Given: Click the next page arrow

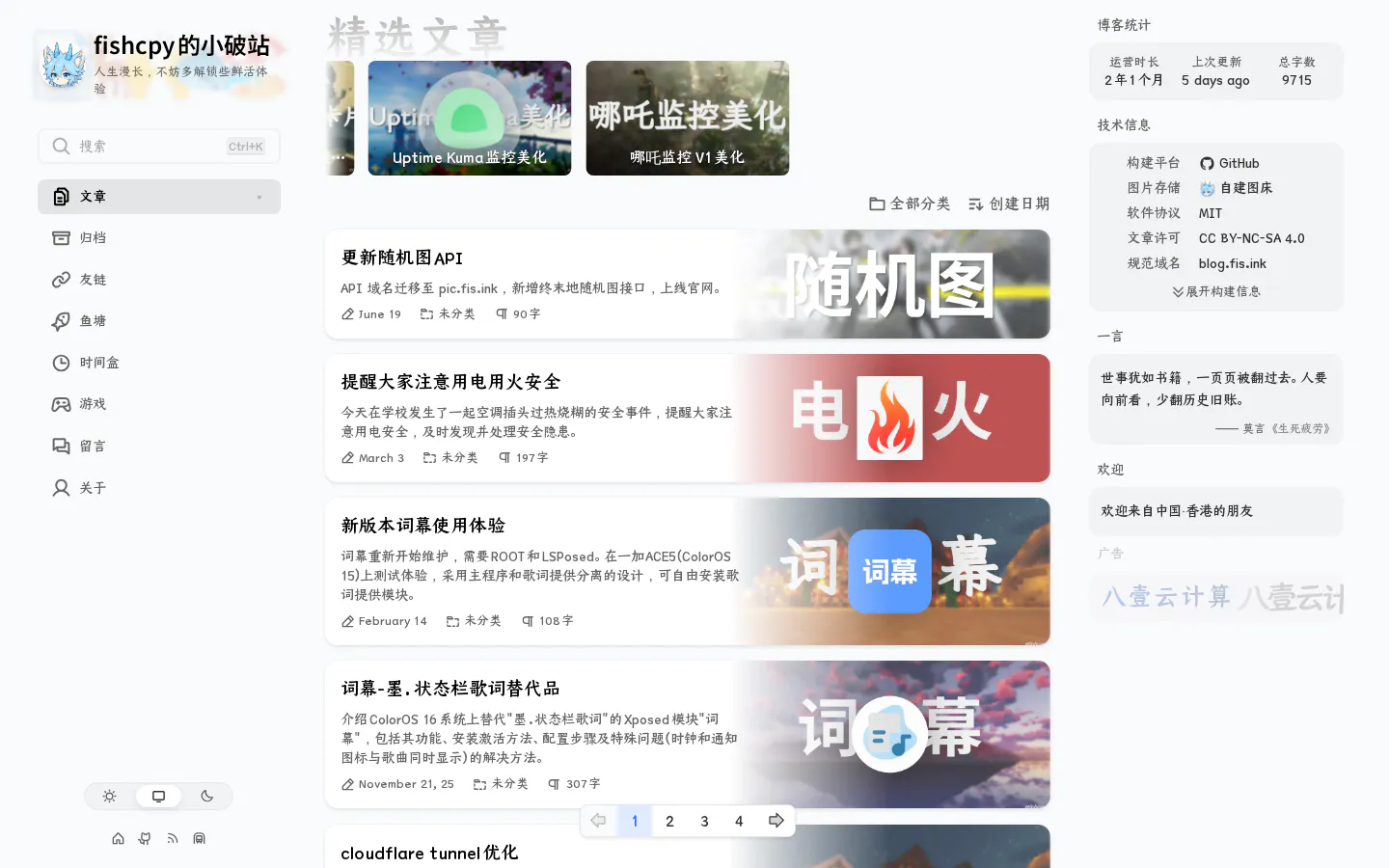Looking at the screenshot, I should [776, 821].
